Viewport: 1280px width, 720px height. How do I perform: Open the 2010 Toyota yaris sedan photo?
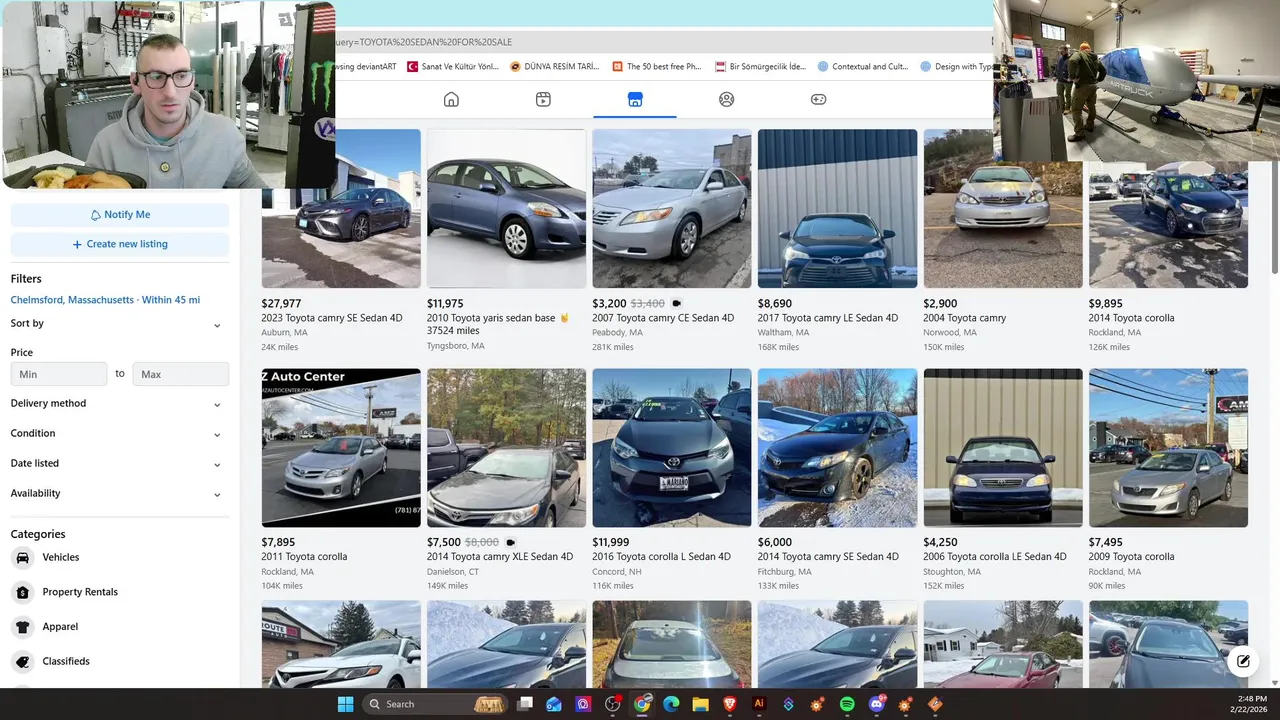coord(507,209)
